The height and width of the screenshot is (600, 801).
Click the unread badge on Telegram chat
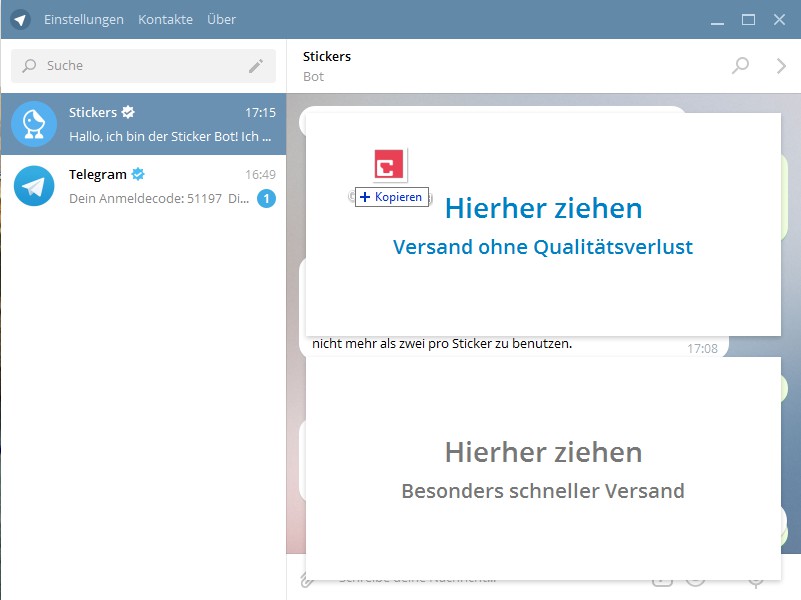coord(266,199)
